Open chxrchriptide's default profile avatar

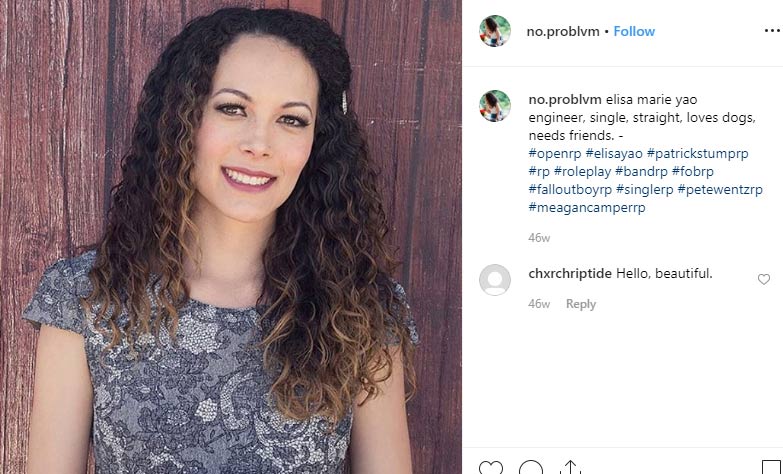[x=494, y=280]
